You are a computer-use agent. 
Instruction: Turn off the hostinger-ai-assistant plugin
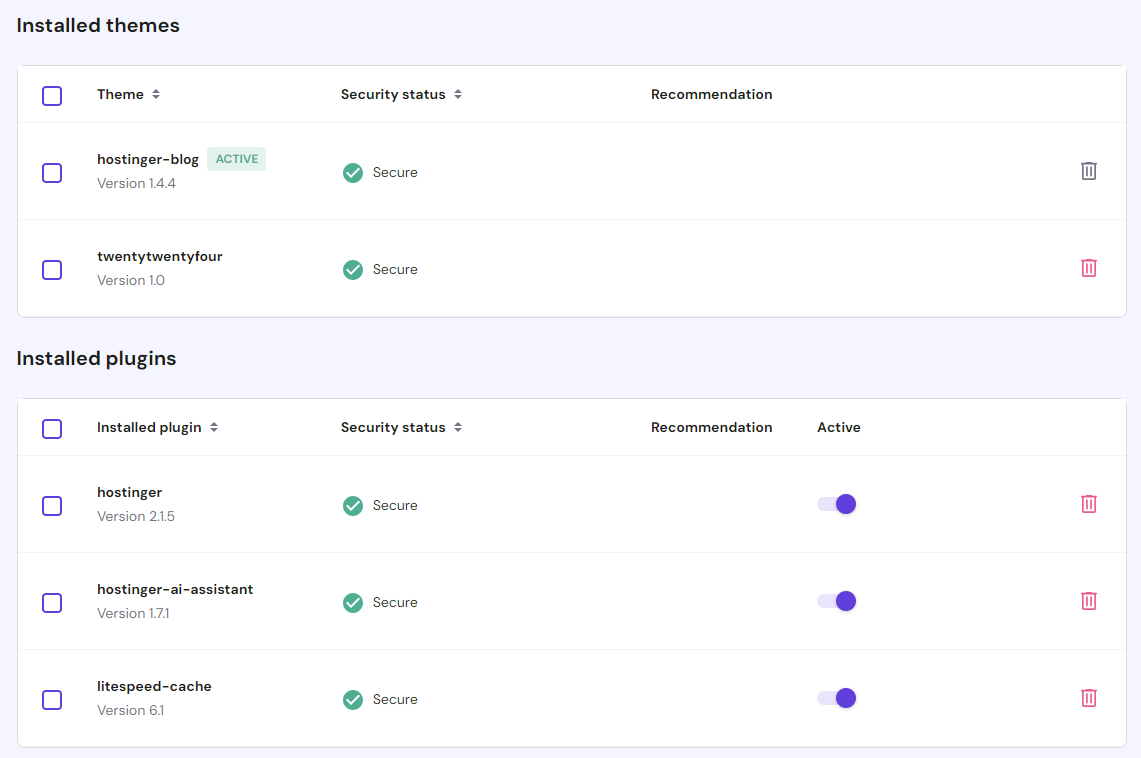tap(837, 601)
